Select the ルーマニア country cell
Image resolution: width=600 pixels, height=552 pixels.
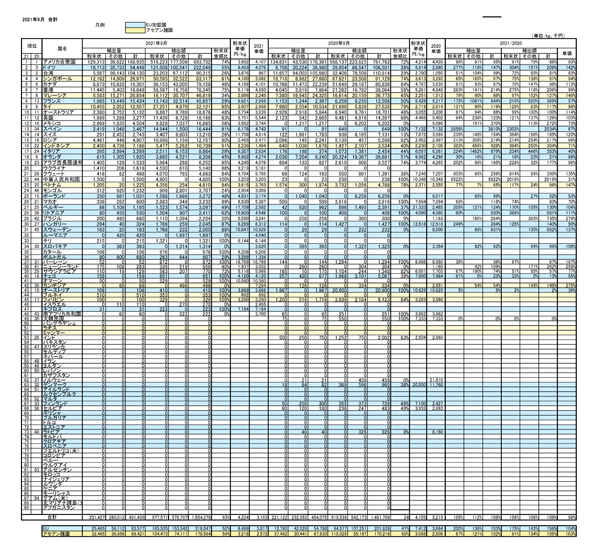pyautogui.click(x=62, y=236)
